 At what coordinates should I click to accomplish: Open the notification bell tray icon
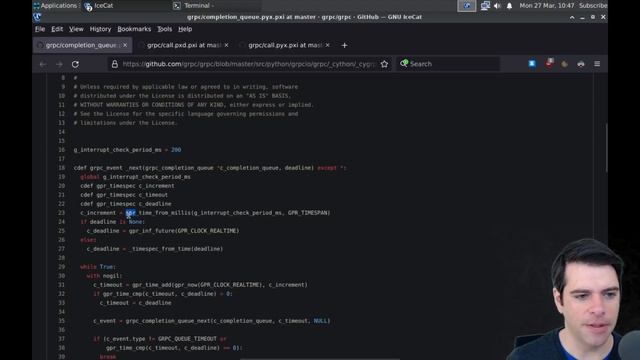[509, 6]
